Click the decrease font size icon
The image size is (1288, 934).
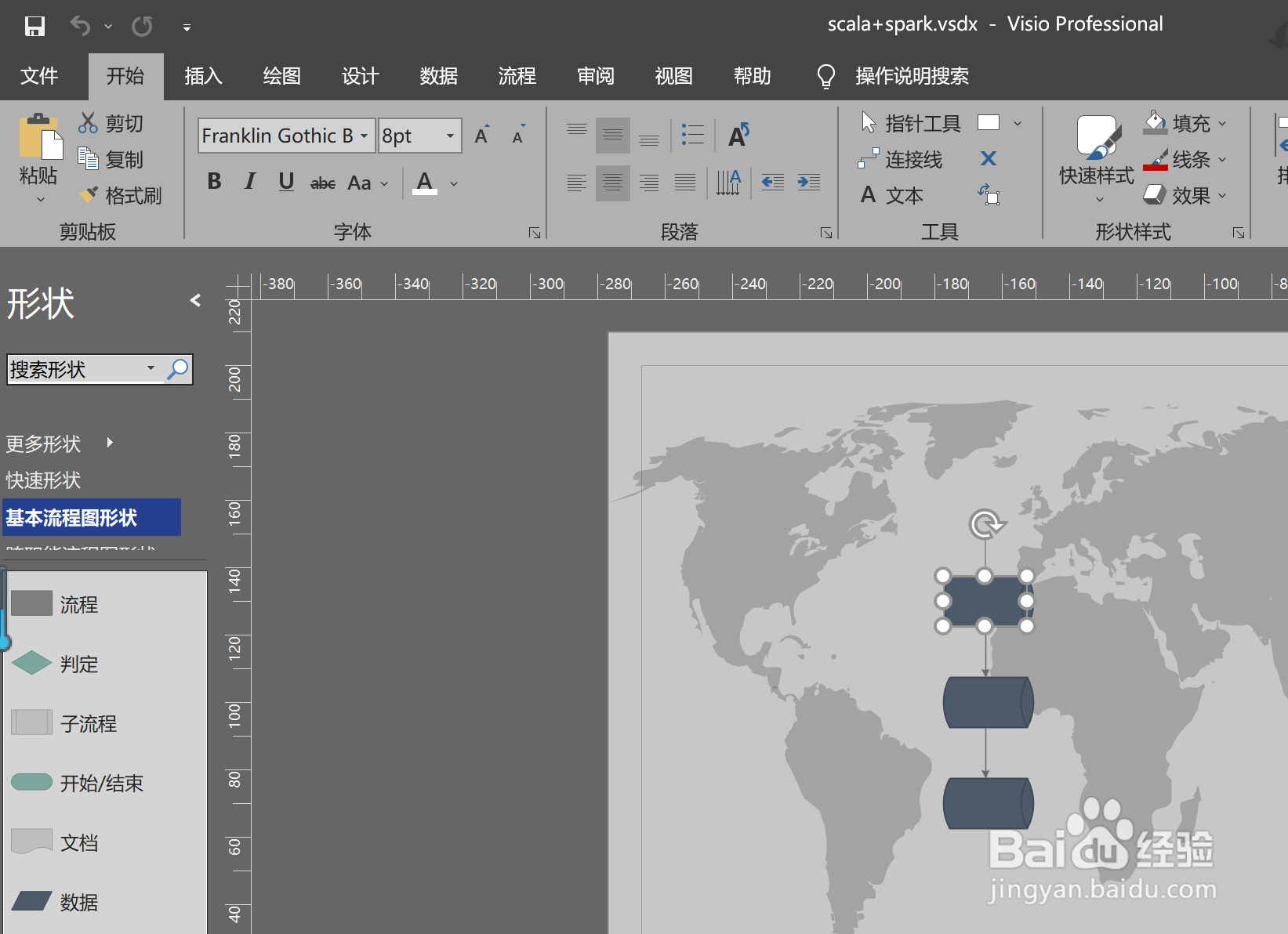tap(518, 135)
